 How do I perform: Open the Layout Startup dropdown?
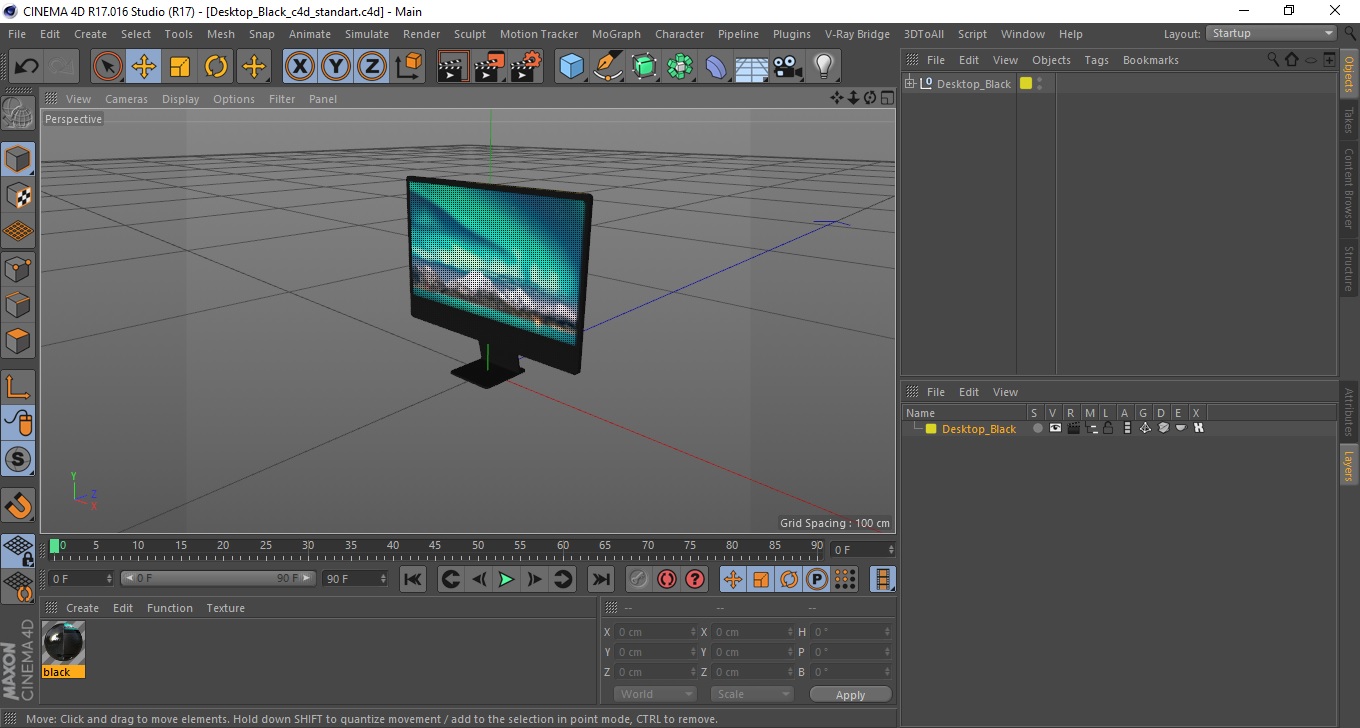[1272, 33]
